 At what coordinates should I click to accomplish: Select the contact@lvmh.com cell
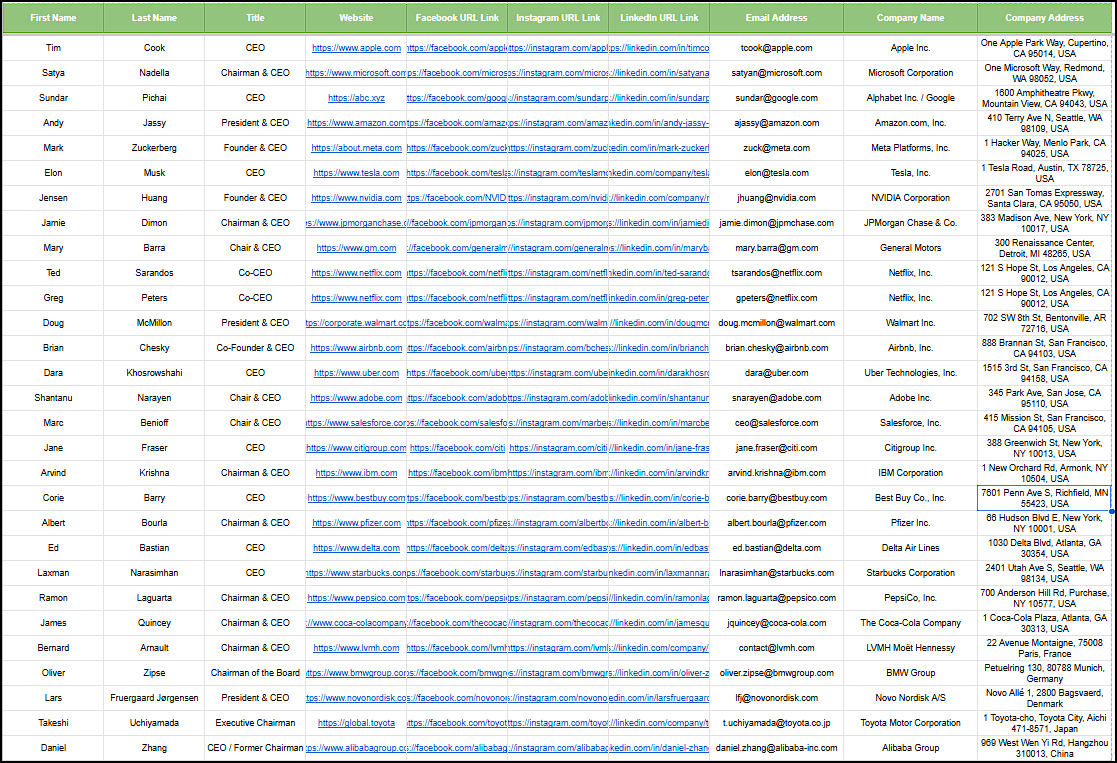pos(776,648)
